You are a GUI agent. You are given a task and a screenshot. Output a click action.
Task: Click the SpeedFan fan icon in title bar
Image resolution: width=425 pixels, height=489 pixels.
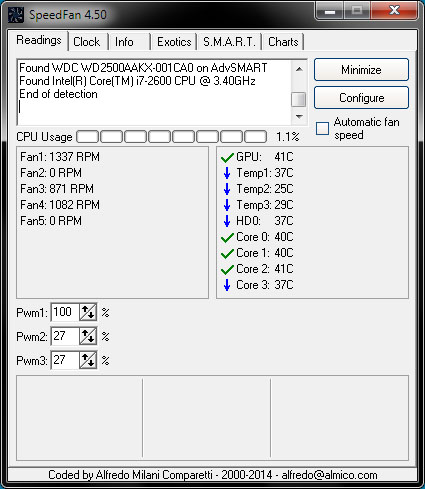(x=15, y=15)
